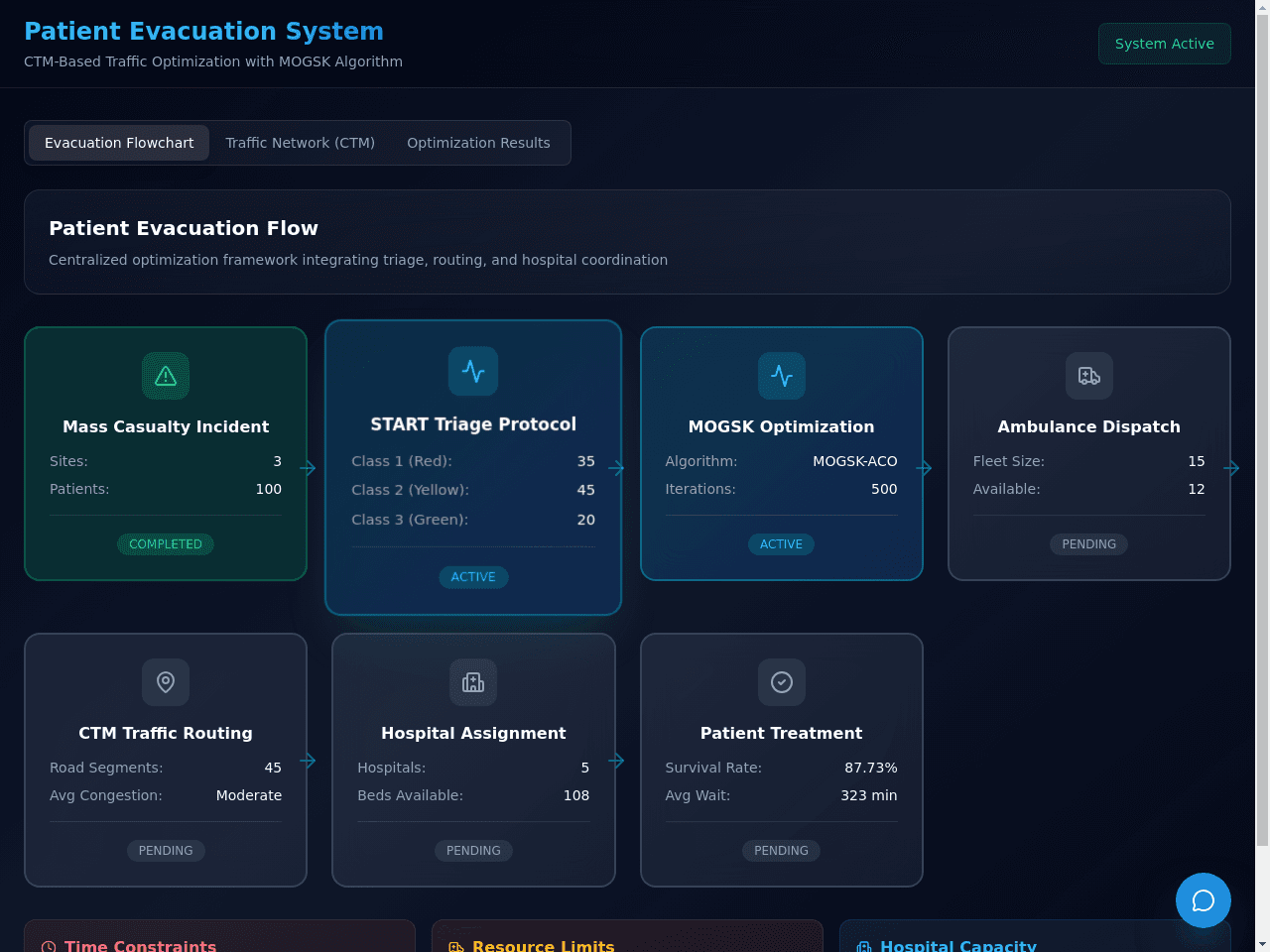Click the START Triage Protocol pulse icon
Viewport: 1270px width, 952px height.
point(473,371)
